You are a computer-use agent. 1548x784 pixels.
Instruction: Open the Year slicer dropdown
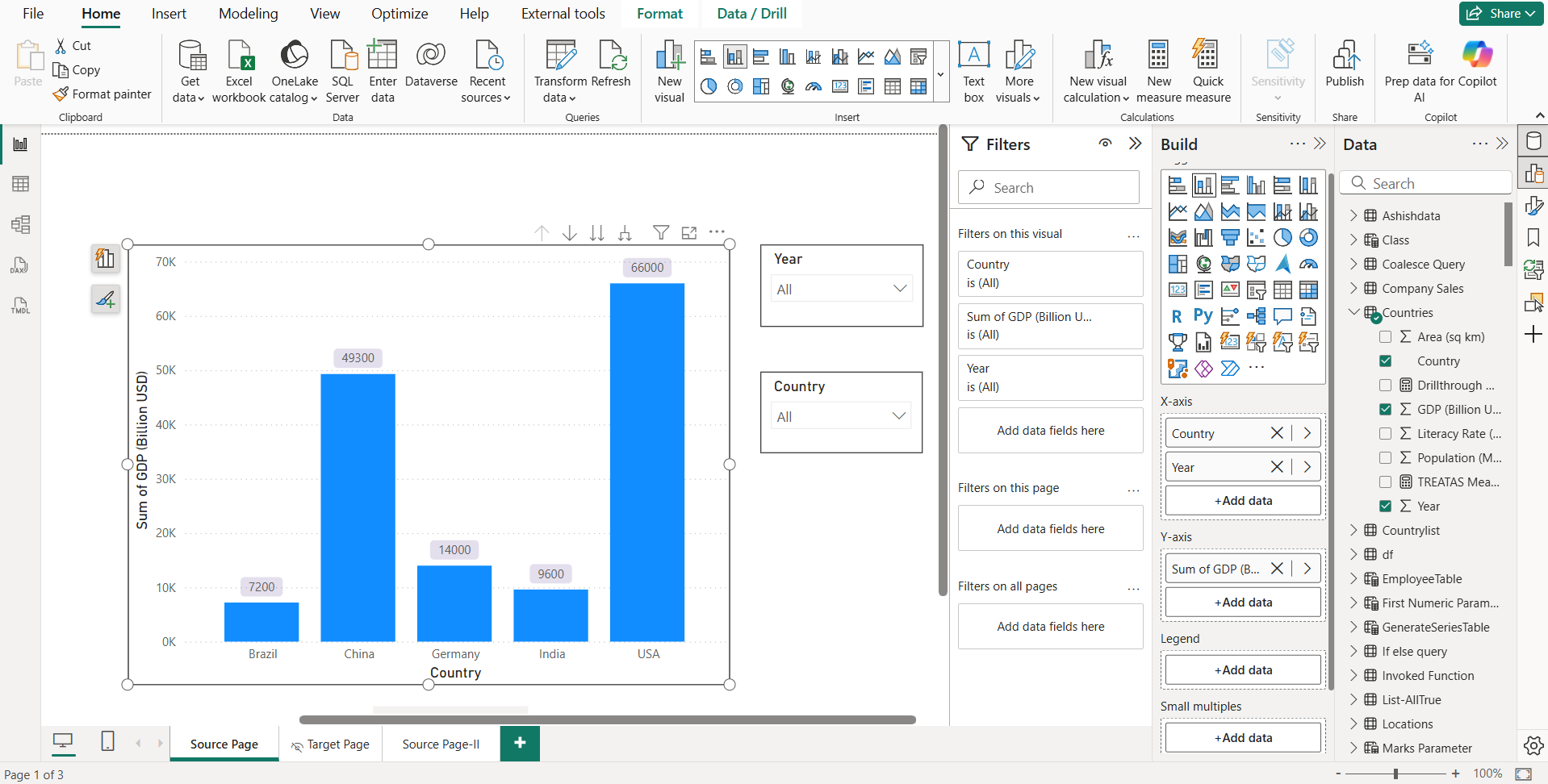[x=898, y=289]
